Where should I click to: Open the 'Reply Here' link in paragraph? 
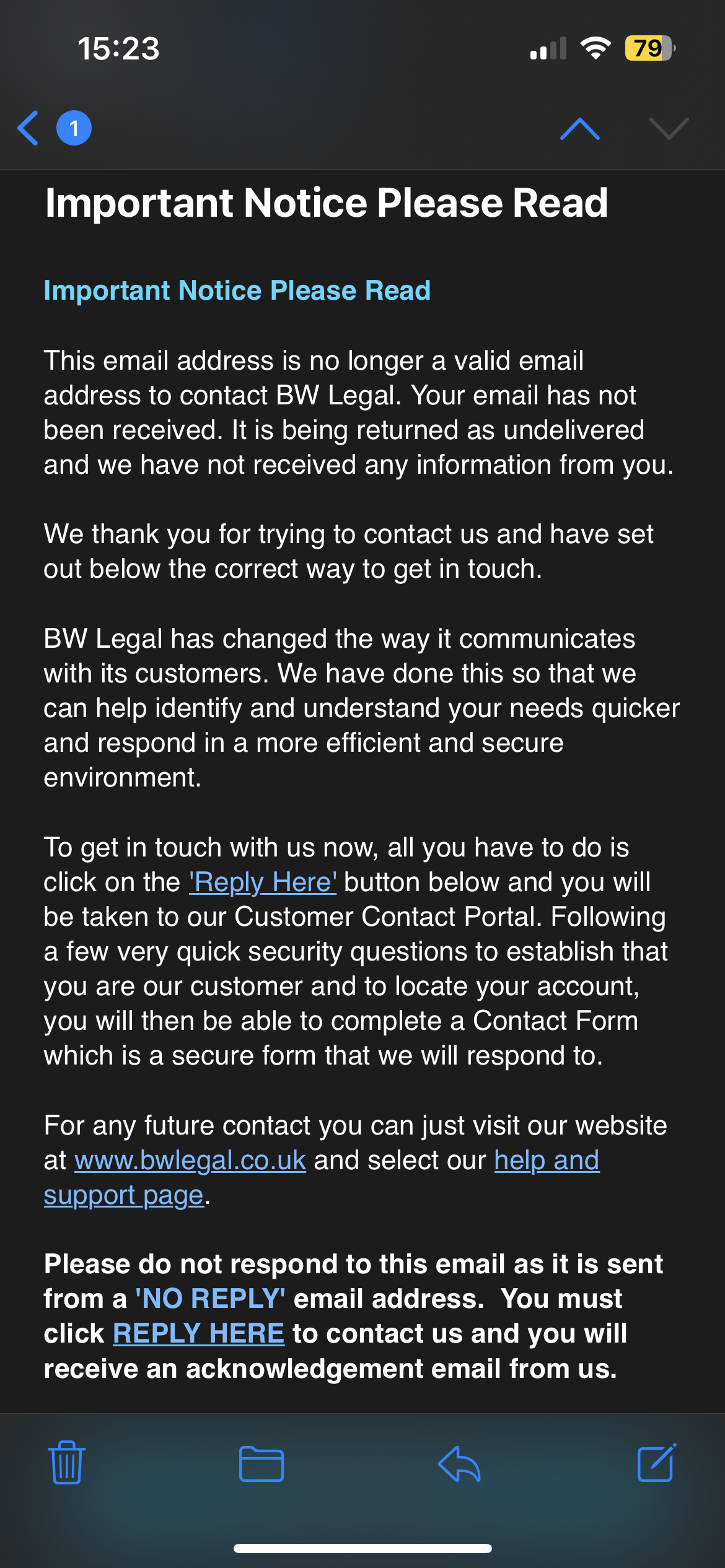click(x=263, y=882)
